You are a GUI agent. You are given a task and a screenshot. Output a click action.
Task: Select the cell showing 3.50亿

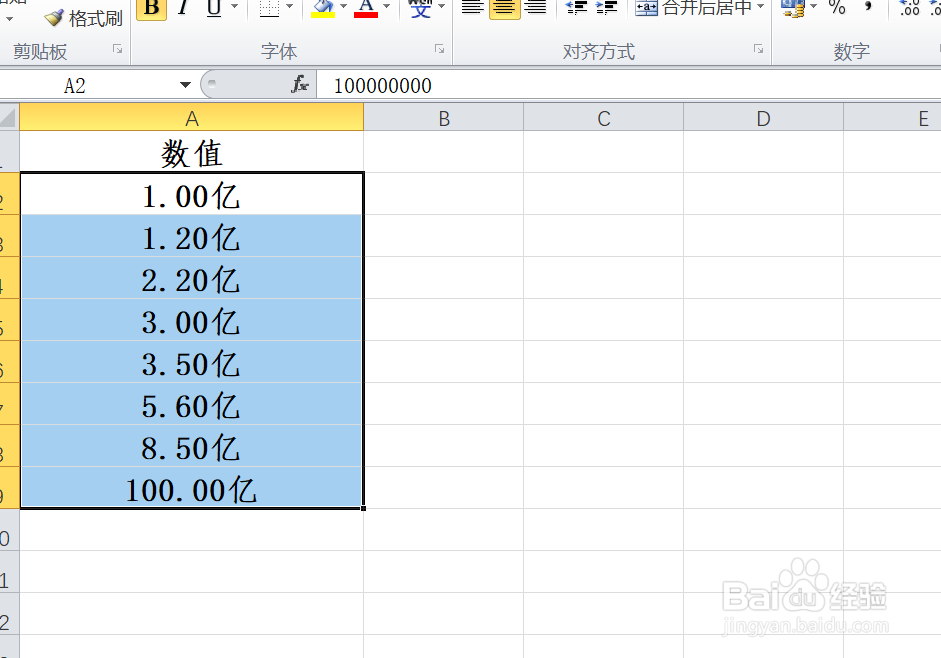(x=191, y=363)
